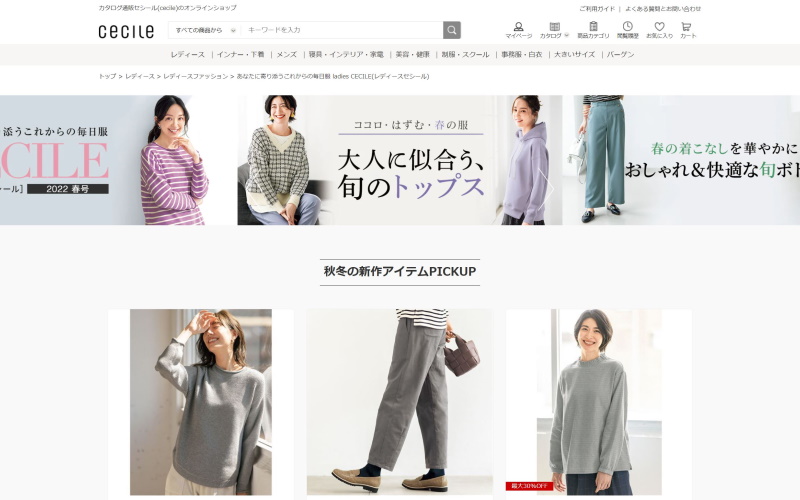Open お気に入り favorites heart icon
The image size is (800, 500).
pos(659,30)
